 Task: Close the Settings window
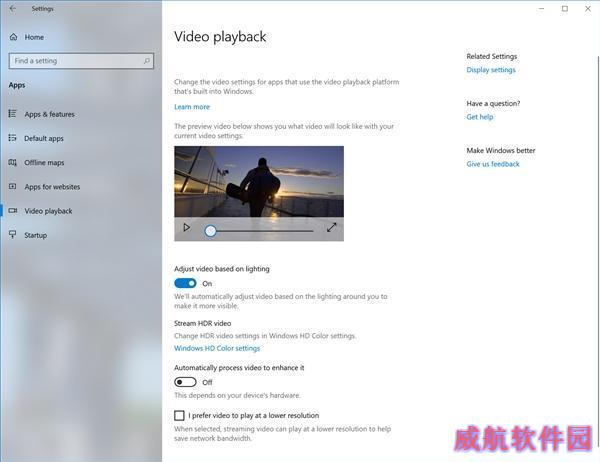pyautogui.click(x=588, y=8)
